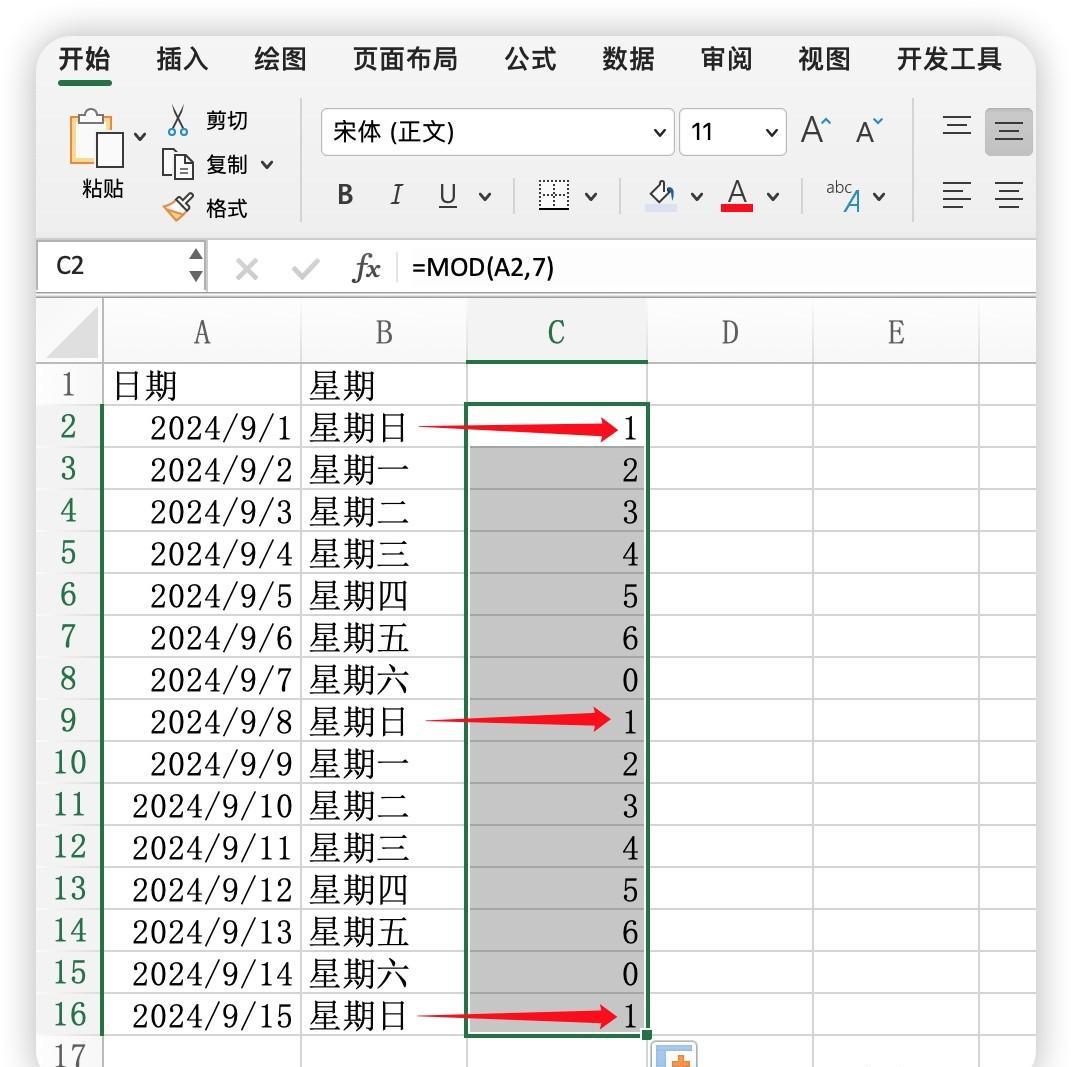This screenshot has height=1067, width=1072.
Task: Select column D header
Action: point(730,332)
